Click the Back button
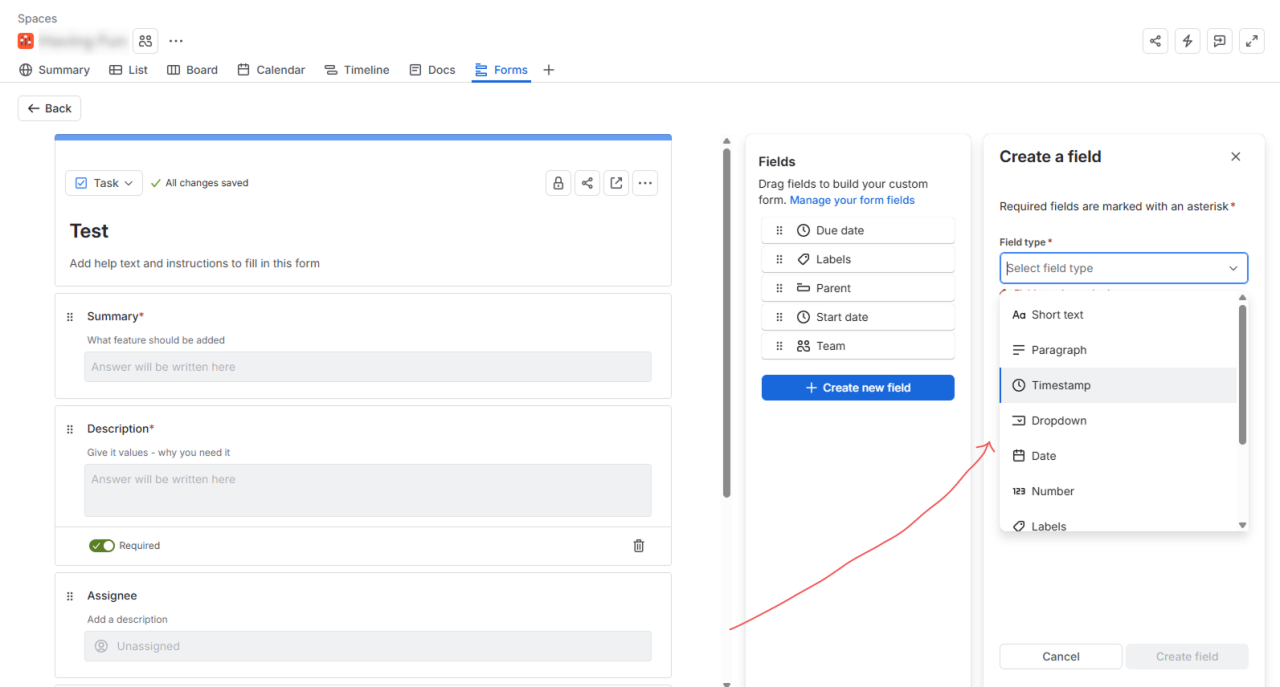Viewport: 1280px width, 687px height. tap(49, 108)
